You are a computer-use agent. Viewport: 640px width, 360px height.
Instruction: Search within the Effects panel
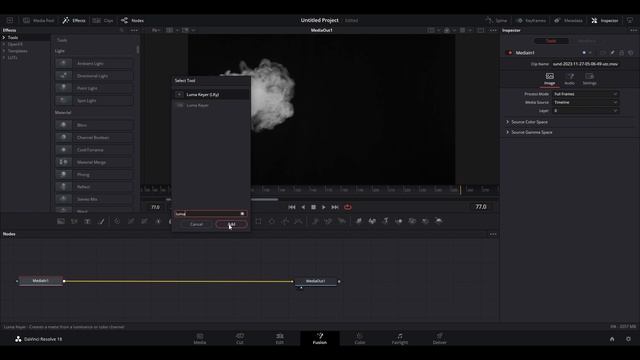tap(121, 30)
